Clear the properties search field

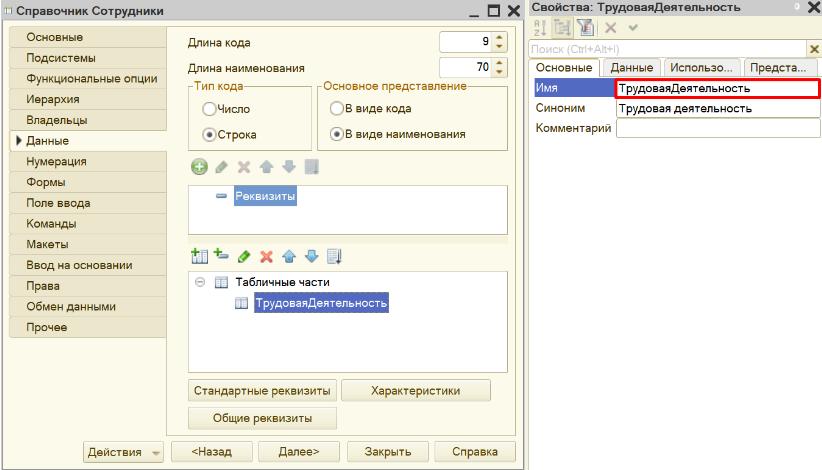pos(814,49)
